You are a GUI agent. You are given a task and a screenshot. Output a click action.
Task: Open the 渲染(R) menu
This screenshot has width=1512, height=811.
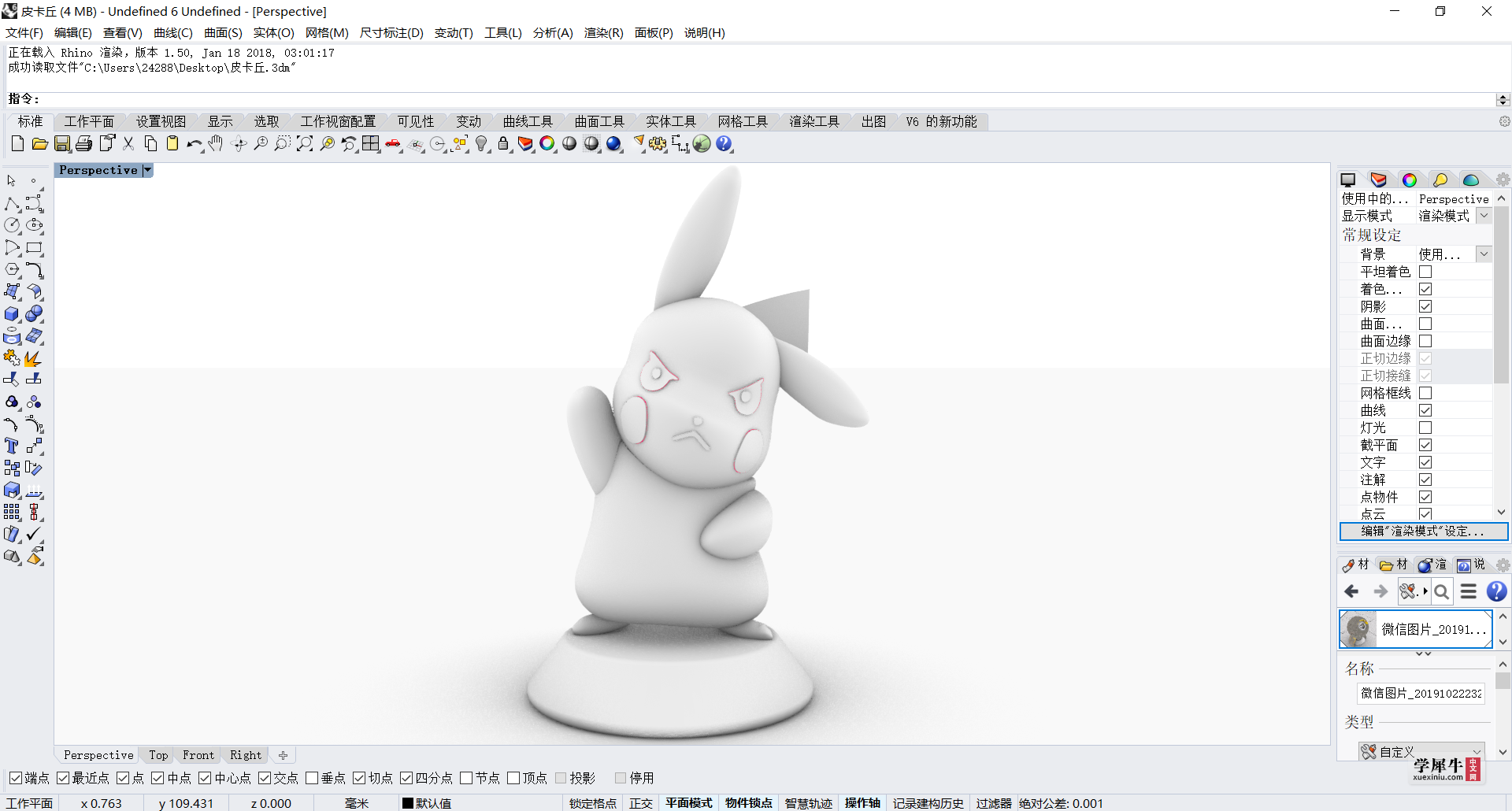point(603,32)
